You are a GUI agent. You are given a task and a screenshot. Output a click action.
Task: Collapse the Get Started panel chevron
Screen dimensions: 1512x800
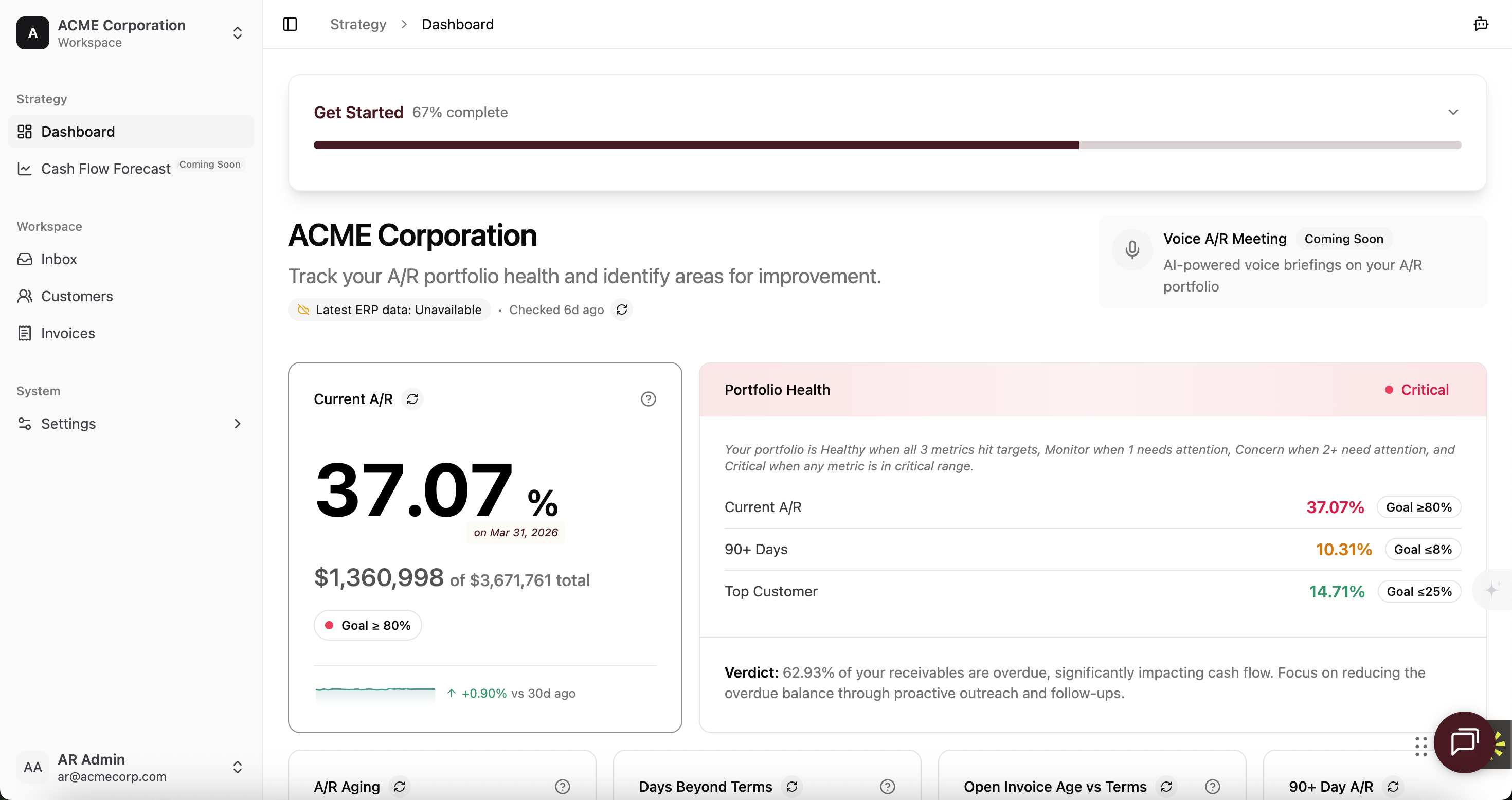click(x=1453, y=112)
